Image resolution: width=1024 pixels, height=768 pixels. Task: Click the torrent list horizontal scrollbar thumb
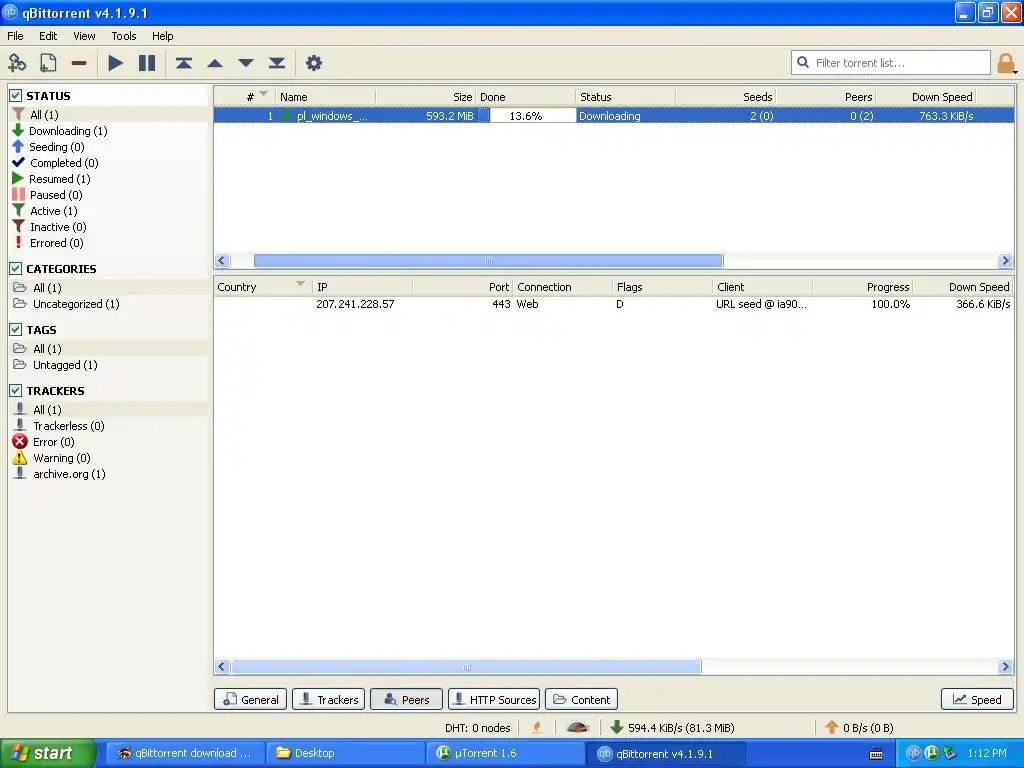click(x=488, y=261)
